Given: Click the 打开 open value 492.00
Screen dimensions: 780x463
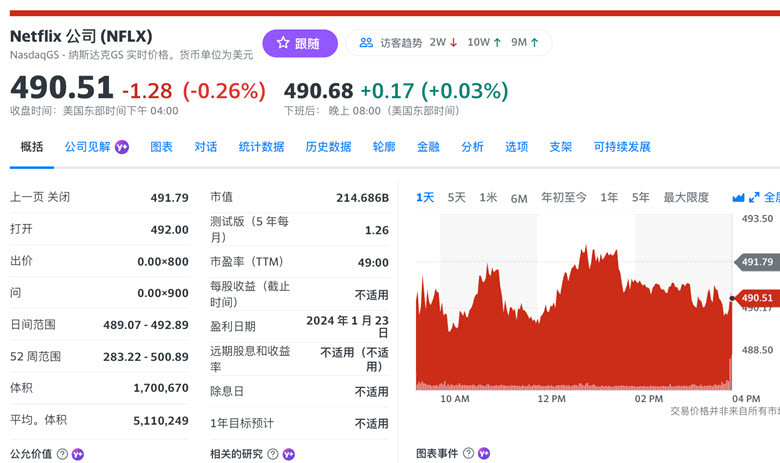Looking at the screenshot, I should click(x=170, y=230).
